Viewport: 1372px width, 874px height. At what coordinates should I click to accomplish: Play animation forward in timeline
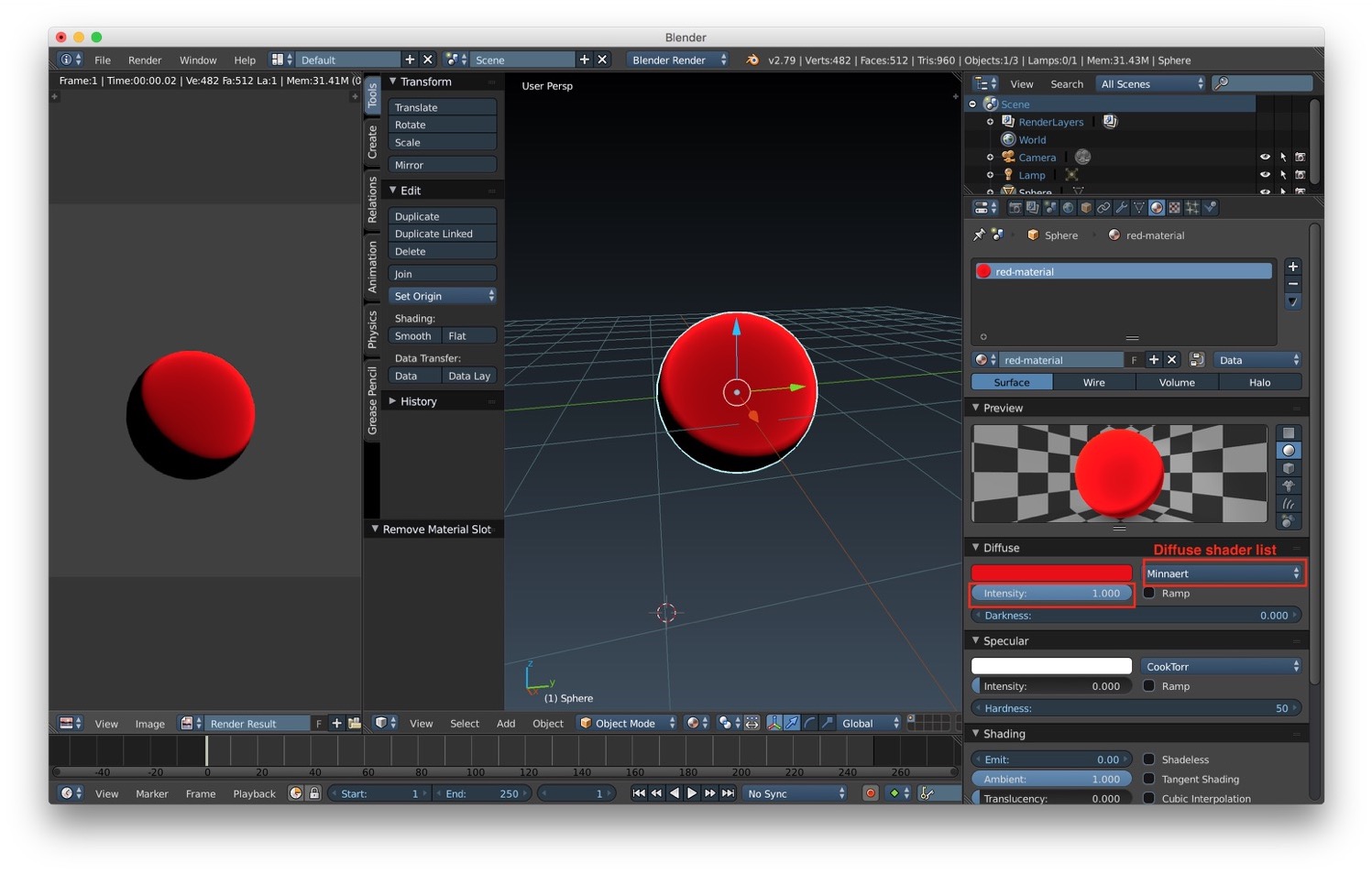[x=692, y=793]
